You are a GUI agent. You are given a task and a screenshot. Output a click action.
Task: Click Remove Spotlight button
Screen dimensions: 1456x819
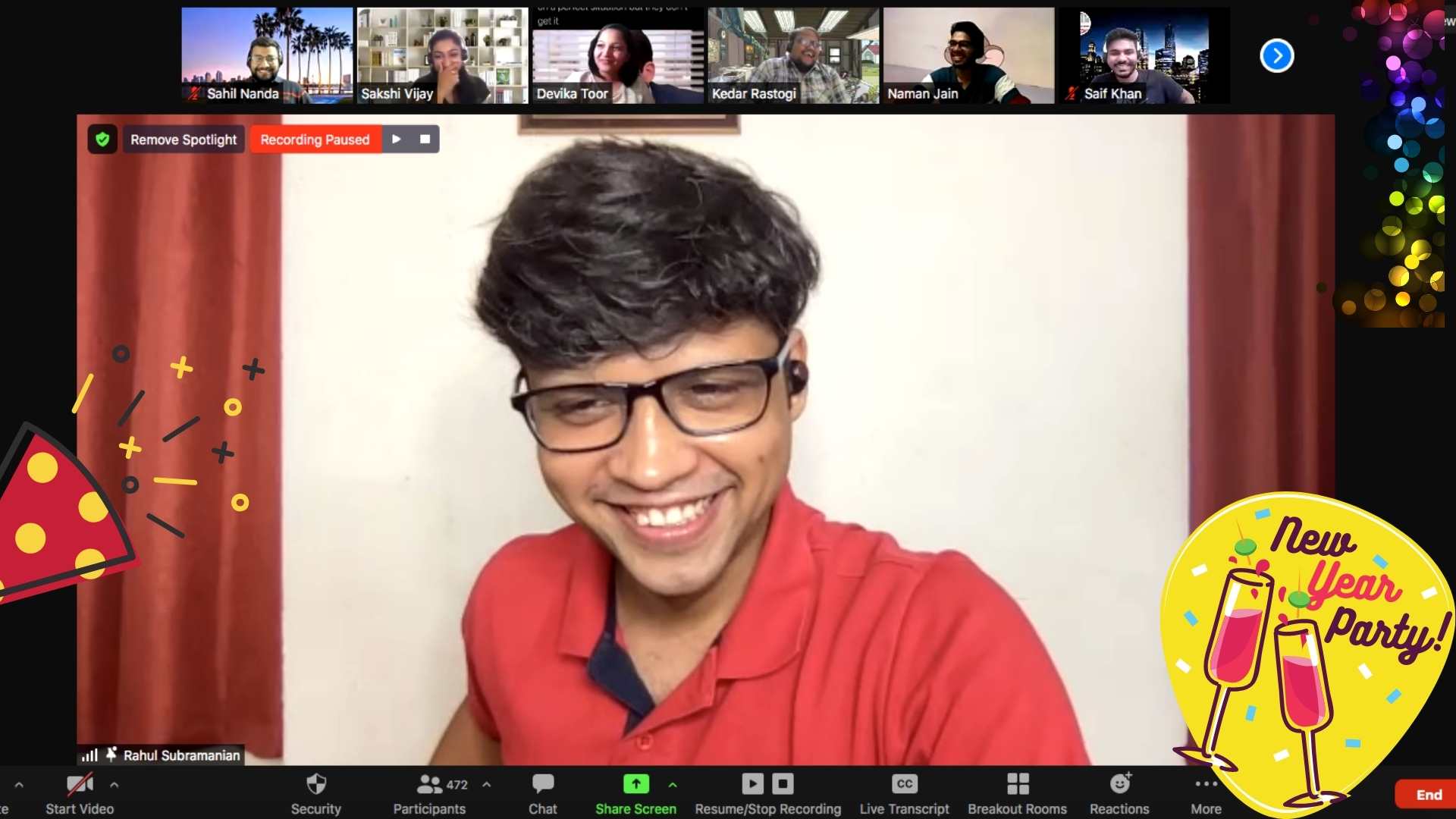tap(184, 140)
